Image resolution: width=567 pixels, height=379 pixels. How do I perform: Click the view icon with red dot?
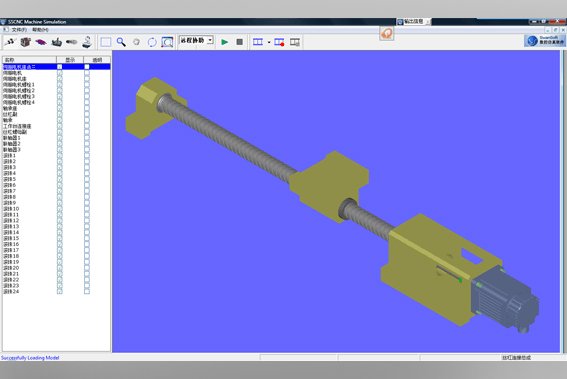pyautogui.click(x=279, y=42)
